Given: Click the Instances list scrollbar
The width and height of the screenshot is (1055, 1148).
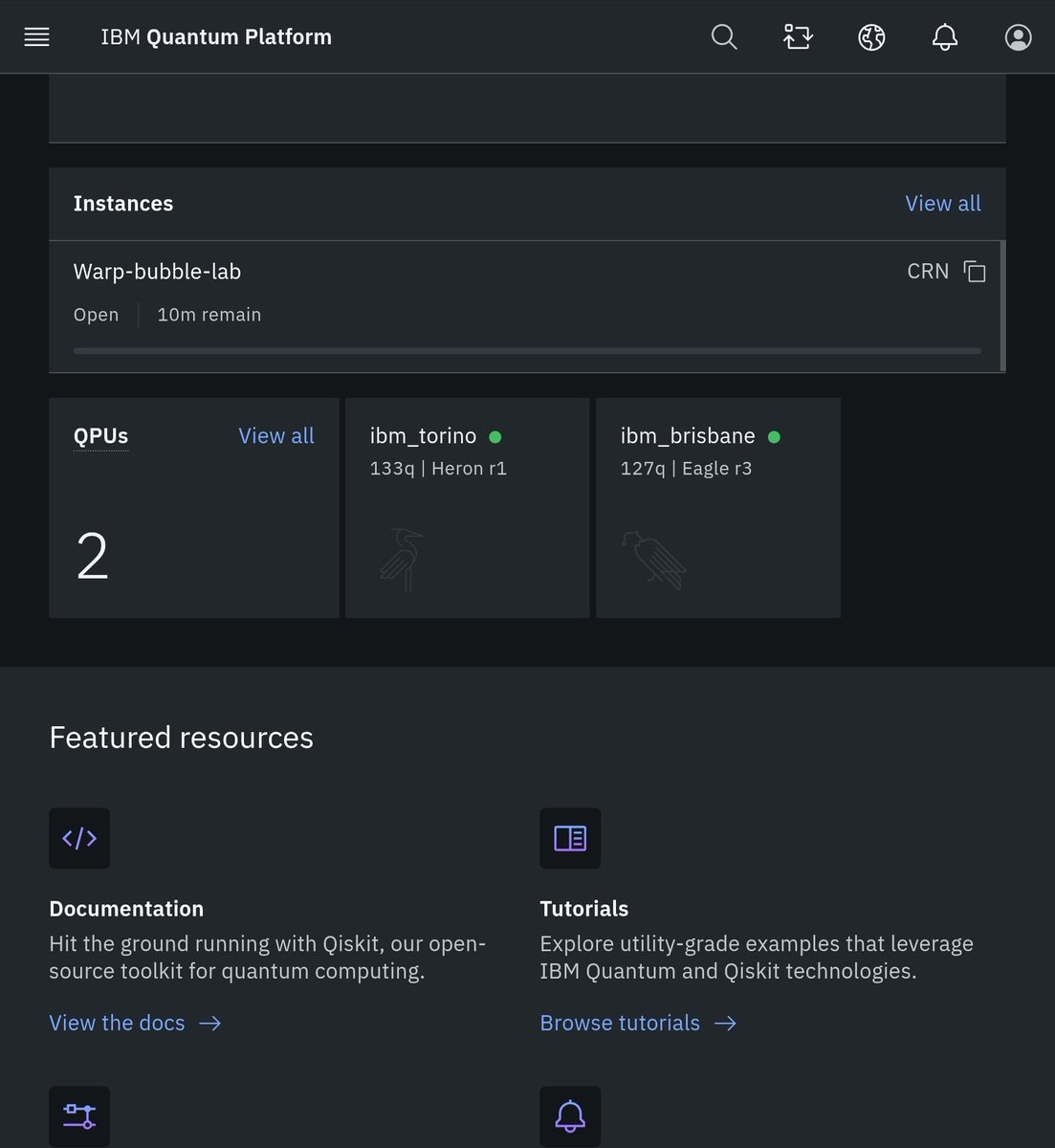Looking at the screenshot, I should click(x=1002, y=306).
